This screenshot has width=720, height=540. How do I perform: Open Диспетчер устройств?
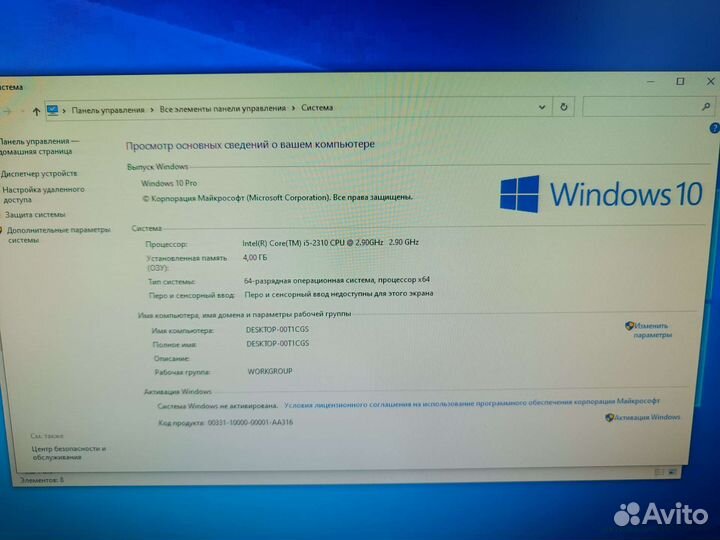[x=39, y=174]
